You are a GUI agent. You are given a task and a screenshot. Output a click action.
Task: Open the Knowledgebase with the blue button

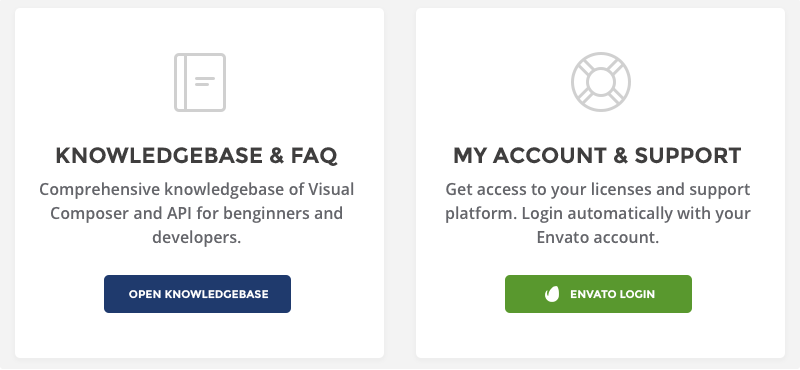[x=197, y=294]
